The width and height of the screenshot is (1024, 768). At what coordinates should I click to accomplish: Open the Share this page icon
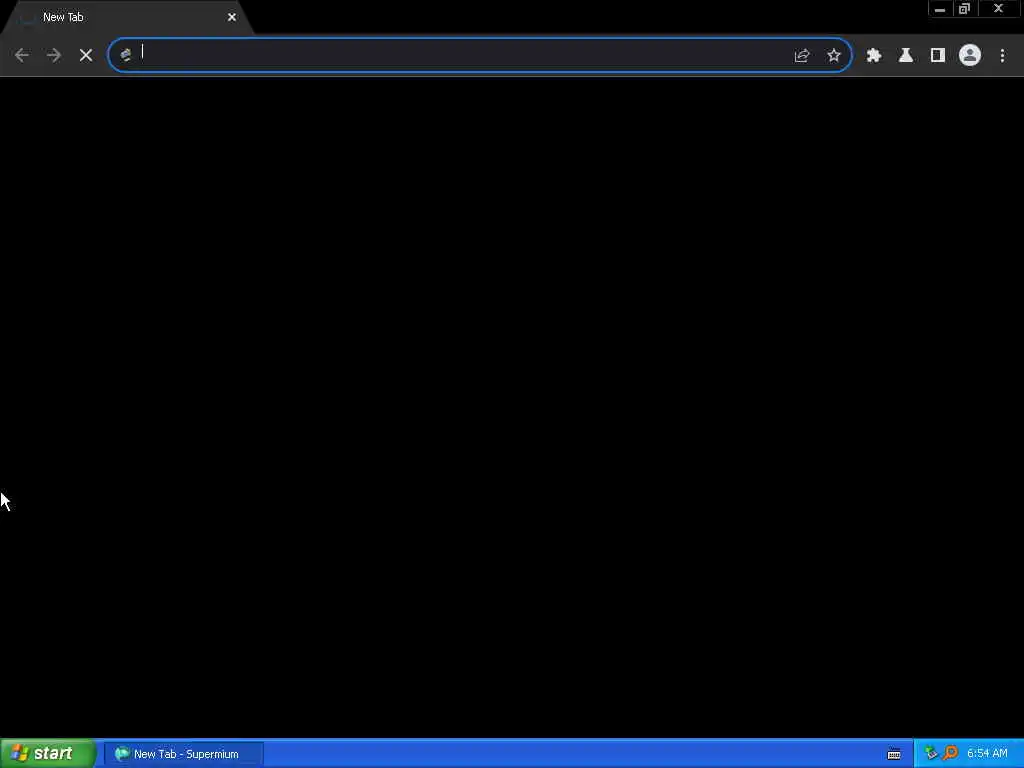(x=802, y=56)
